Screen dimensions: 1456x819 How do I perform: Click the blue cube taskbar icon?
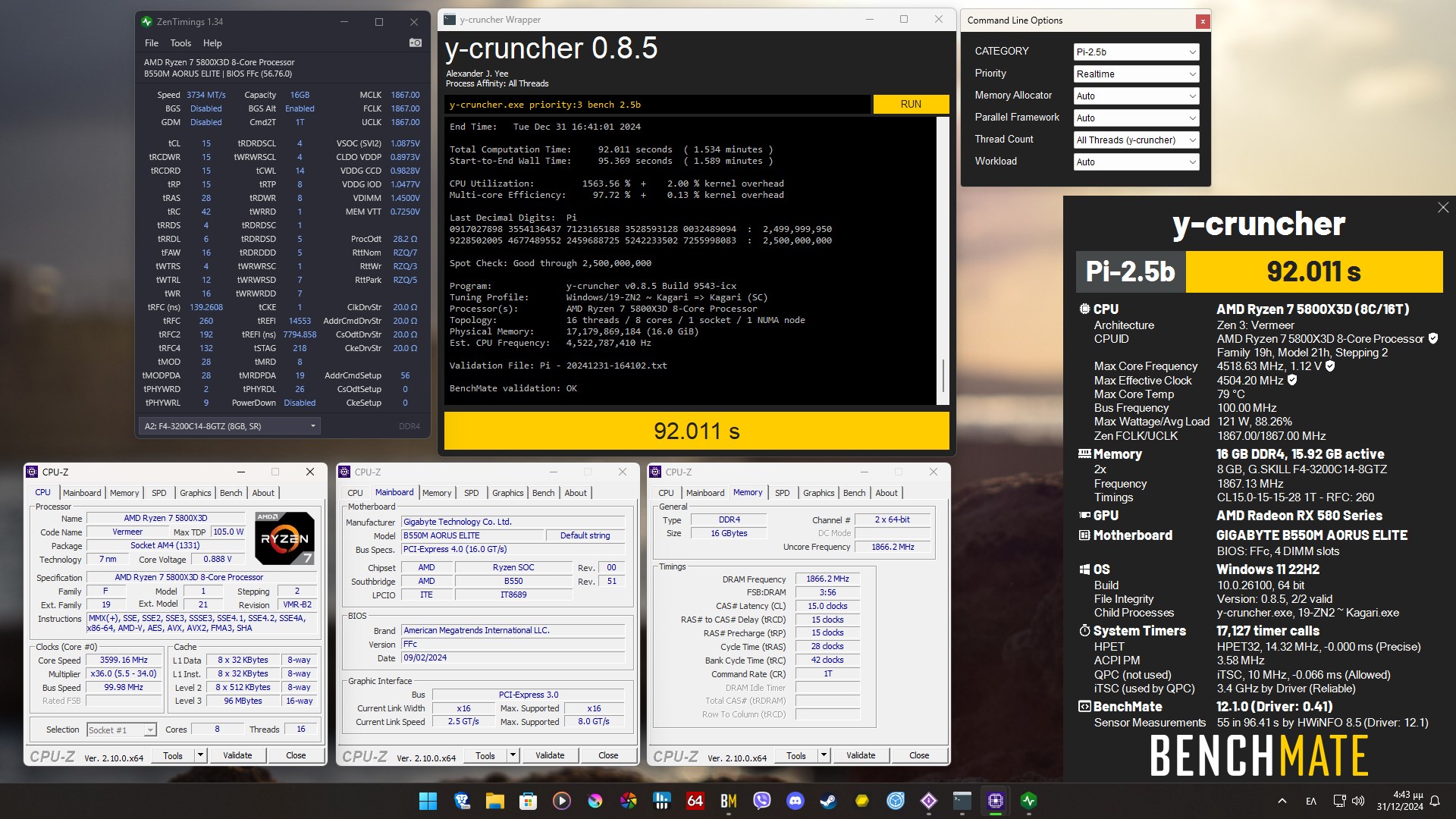coord(895,801)
